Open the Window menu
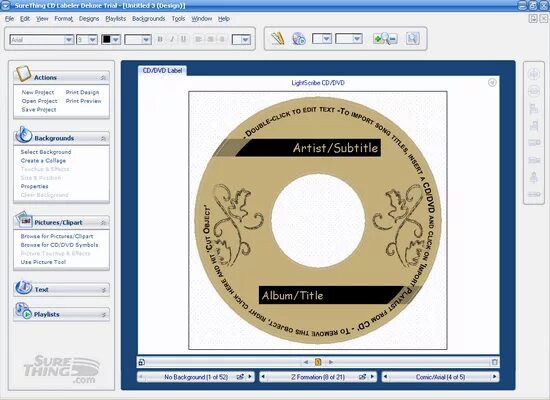This screenshot has width=550, height=400. coord(201,19)
